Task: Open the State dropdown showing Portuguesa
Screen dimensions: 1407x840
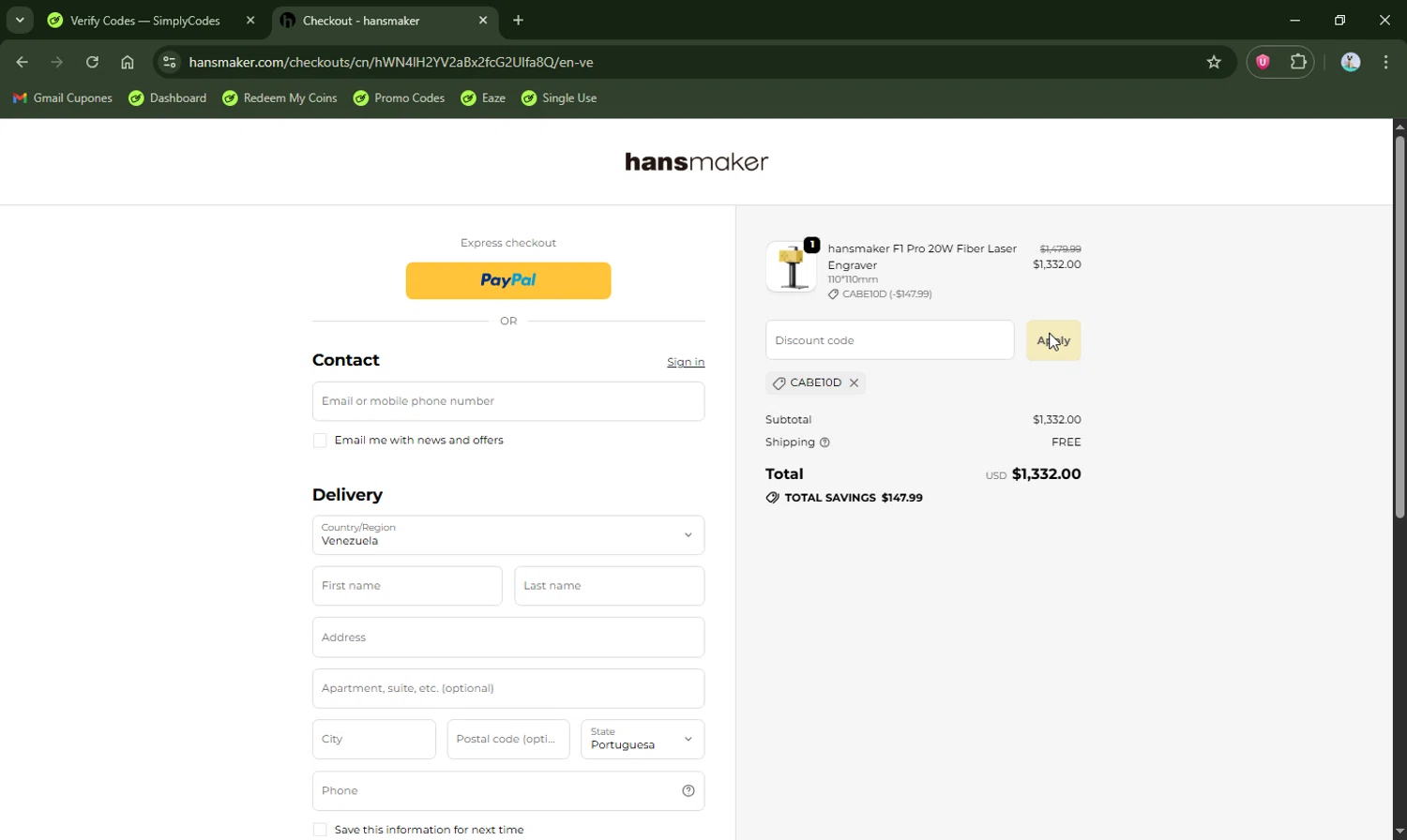Action: [x=643, y=740]
